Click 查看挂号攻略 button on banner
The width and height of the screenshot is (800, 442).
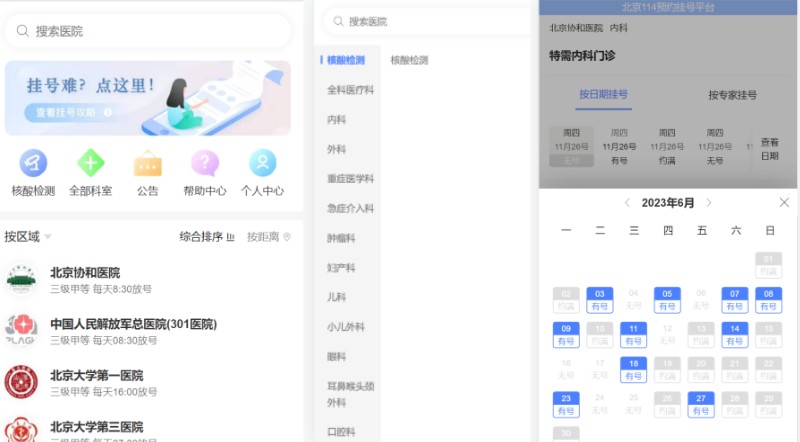pos(70,112)
